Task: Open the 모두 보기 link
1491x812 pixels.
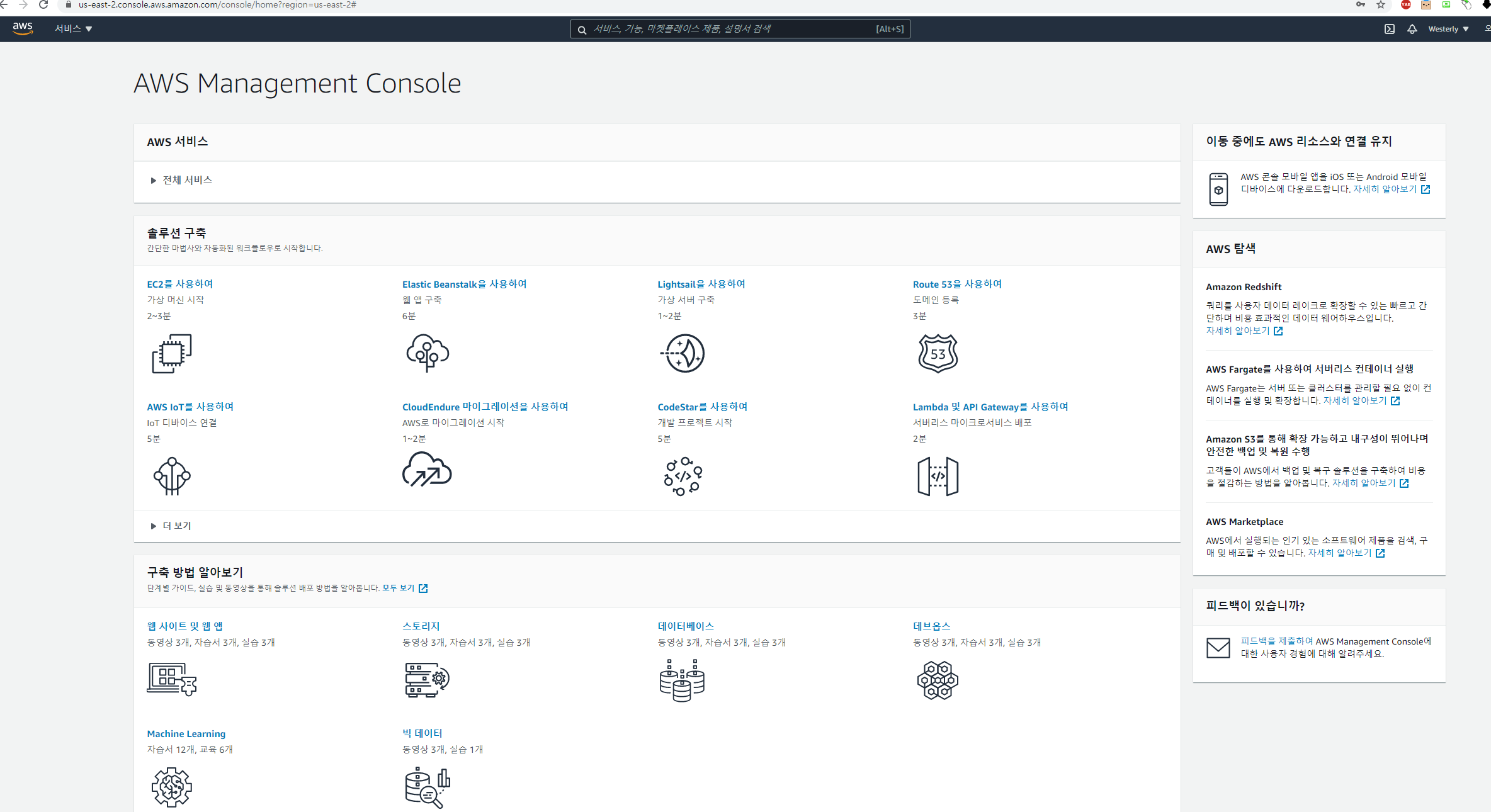Action: [405, 588]
